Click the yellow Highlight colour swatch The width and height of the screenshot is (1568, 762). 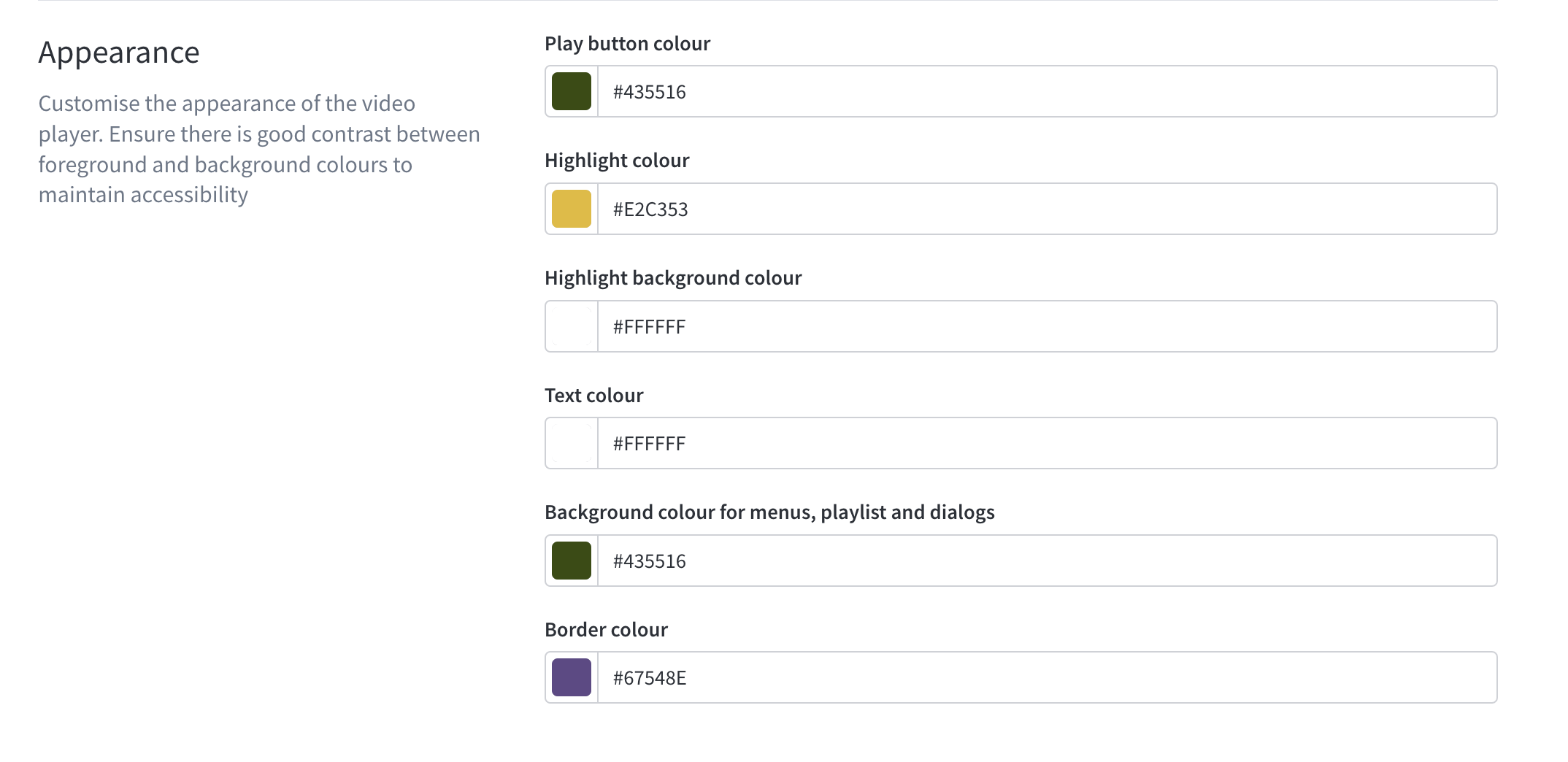572,209
